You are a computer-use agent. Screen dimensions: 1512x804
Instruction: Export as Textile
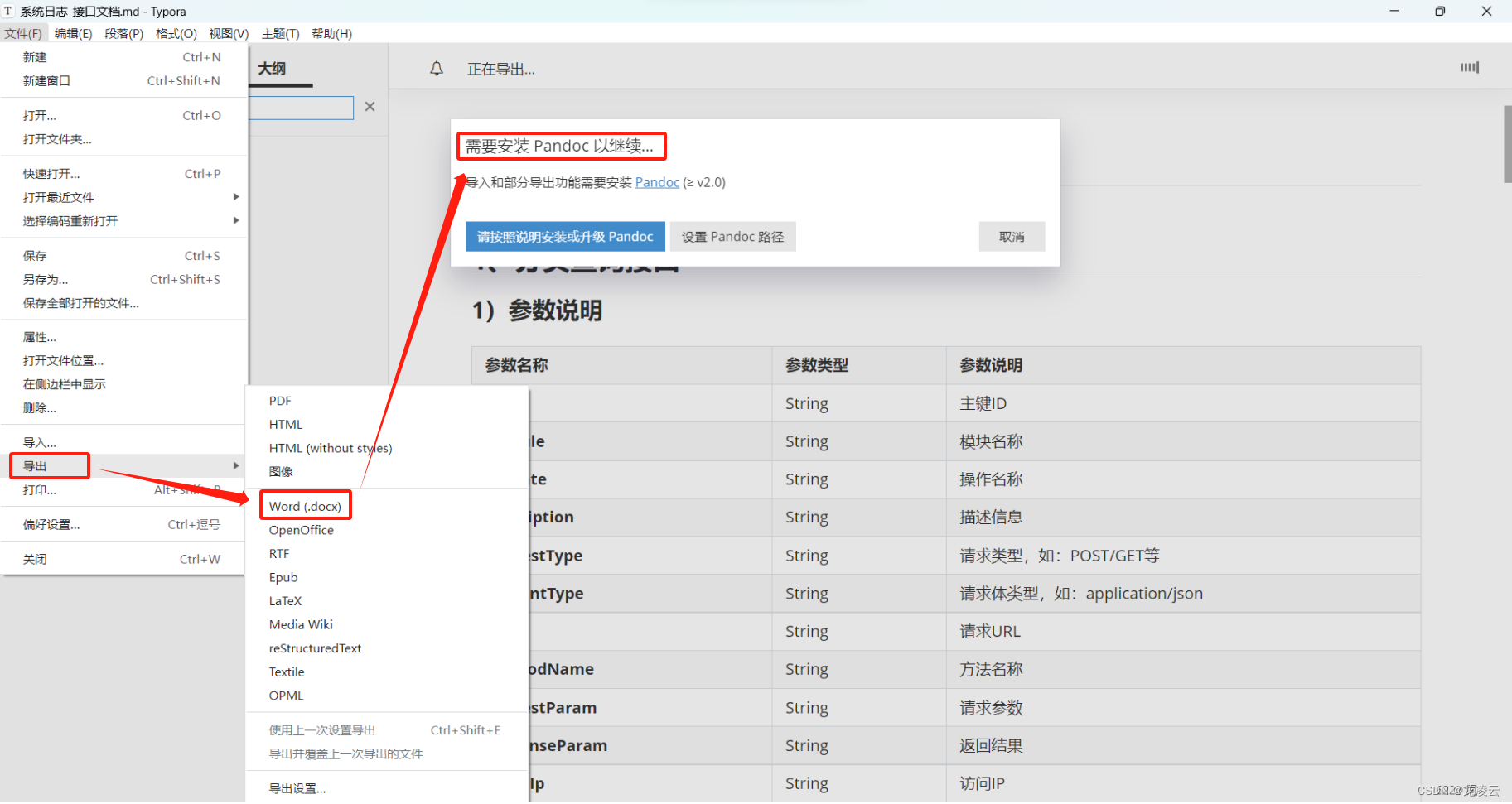pyautogui.click(x=388, y=672)
